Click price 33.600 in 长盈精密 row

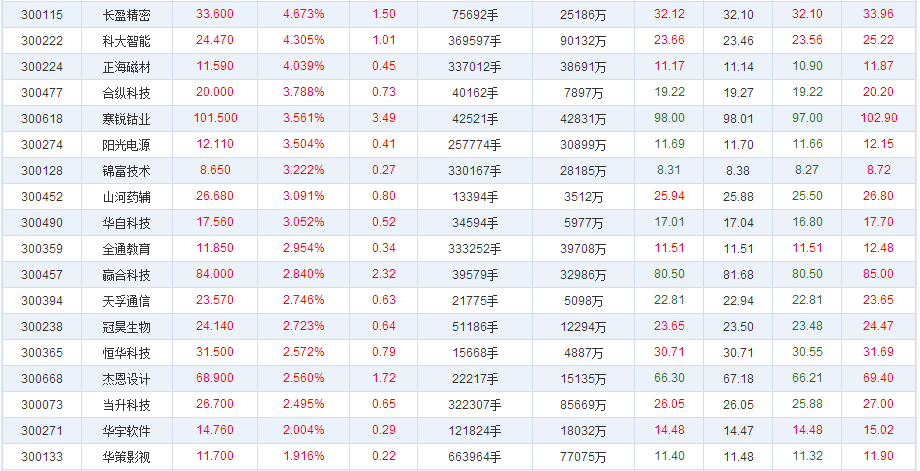215,14
